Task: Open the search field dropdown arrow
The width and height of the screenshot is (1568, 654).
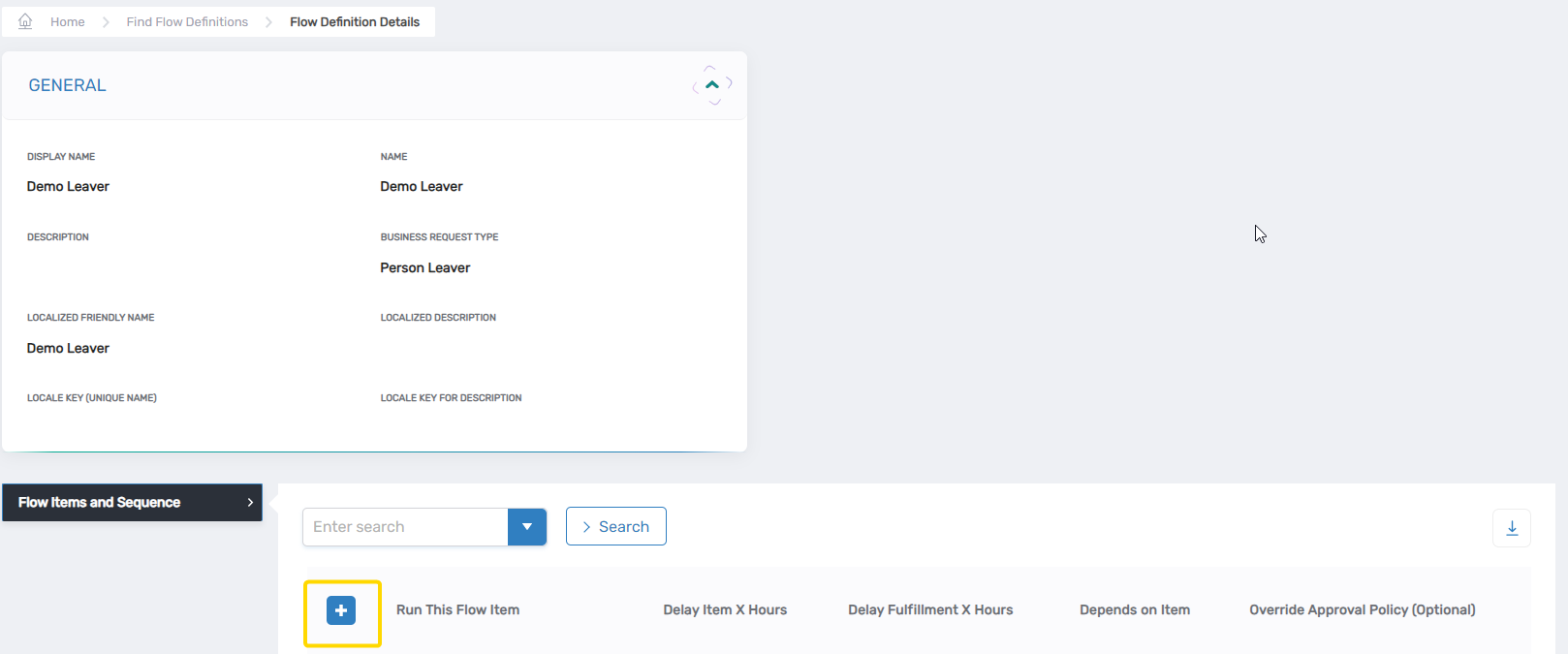Action: [526, 527]
